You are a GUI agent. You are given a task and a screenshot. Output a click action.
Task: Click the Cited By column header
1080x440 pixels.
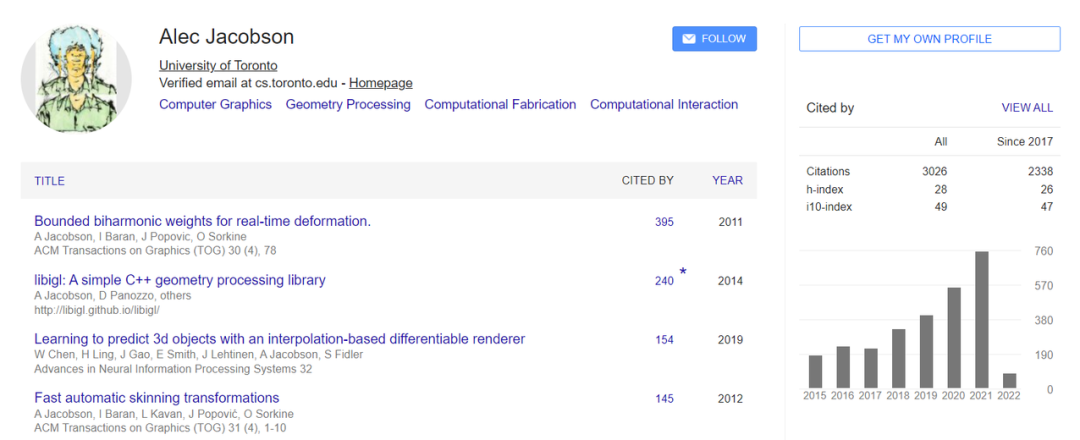pyautogui.click(x=647, y=181)
